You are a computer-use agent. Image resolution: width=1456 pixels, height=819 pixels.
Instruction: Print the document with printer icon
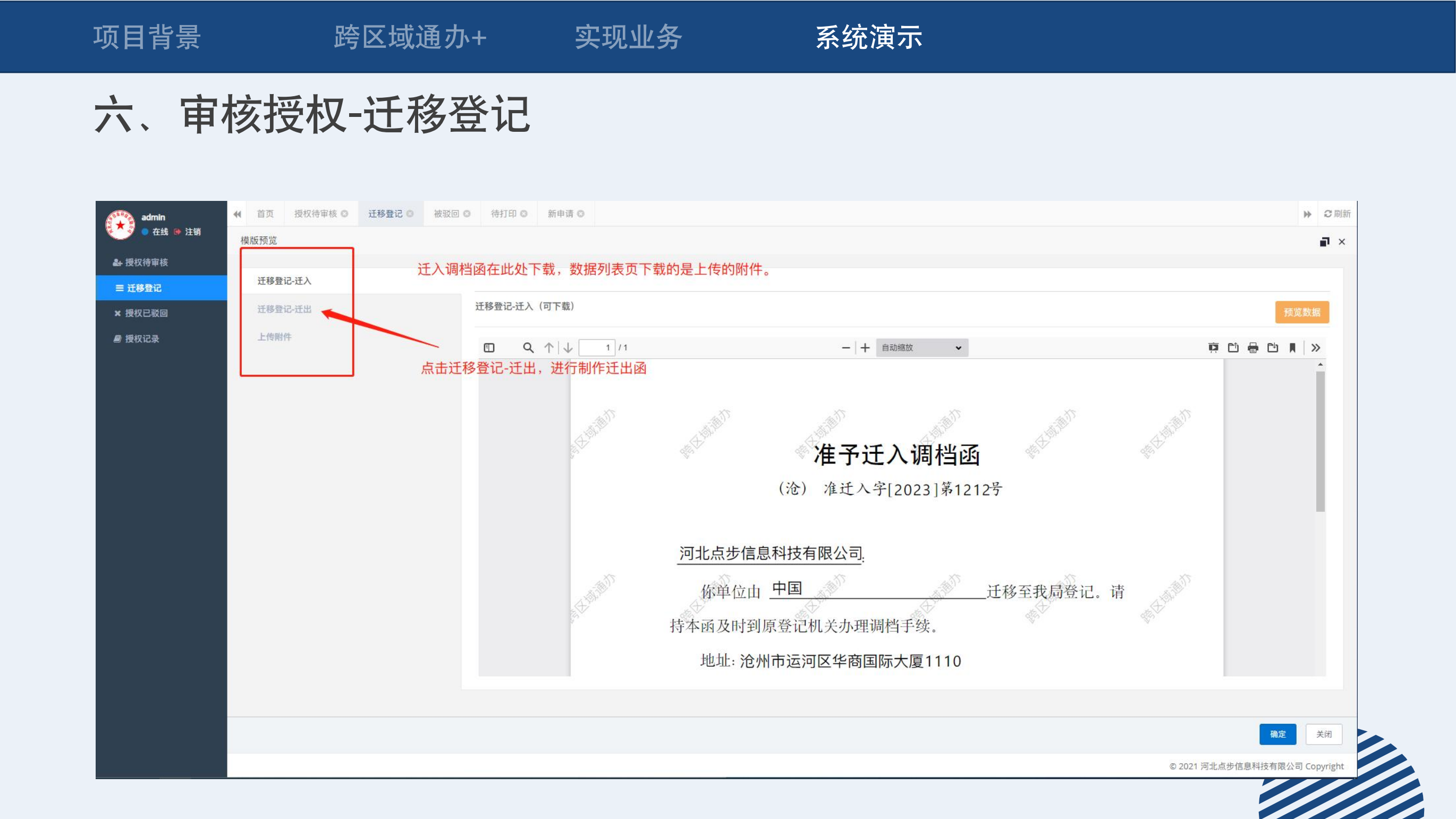(x=1253, y=348)
